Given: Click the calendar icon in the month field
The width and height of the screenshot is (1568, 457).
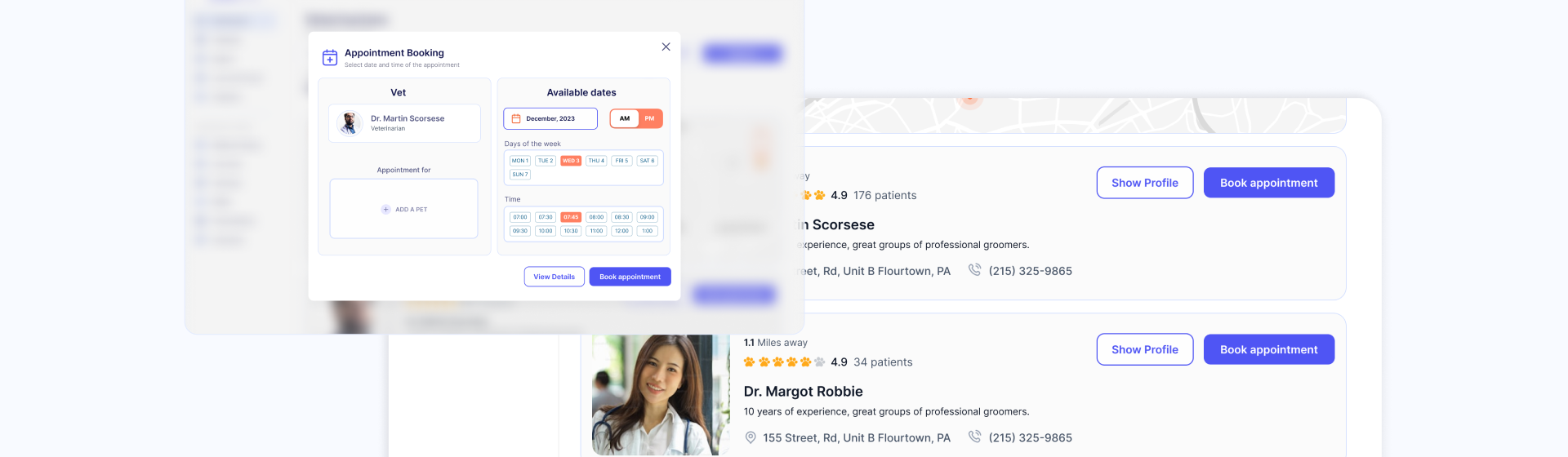Looking at the screenshot, I should (x=516, y=119).
